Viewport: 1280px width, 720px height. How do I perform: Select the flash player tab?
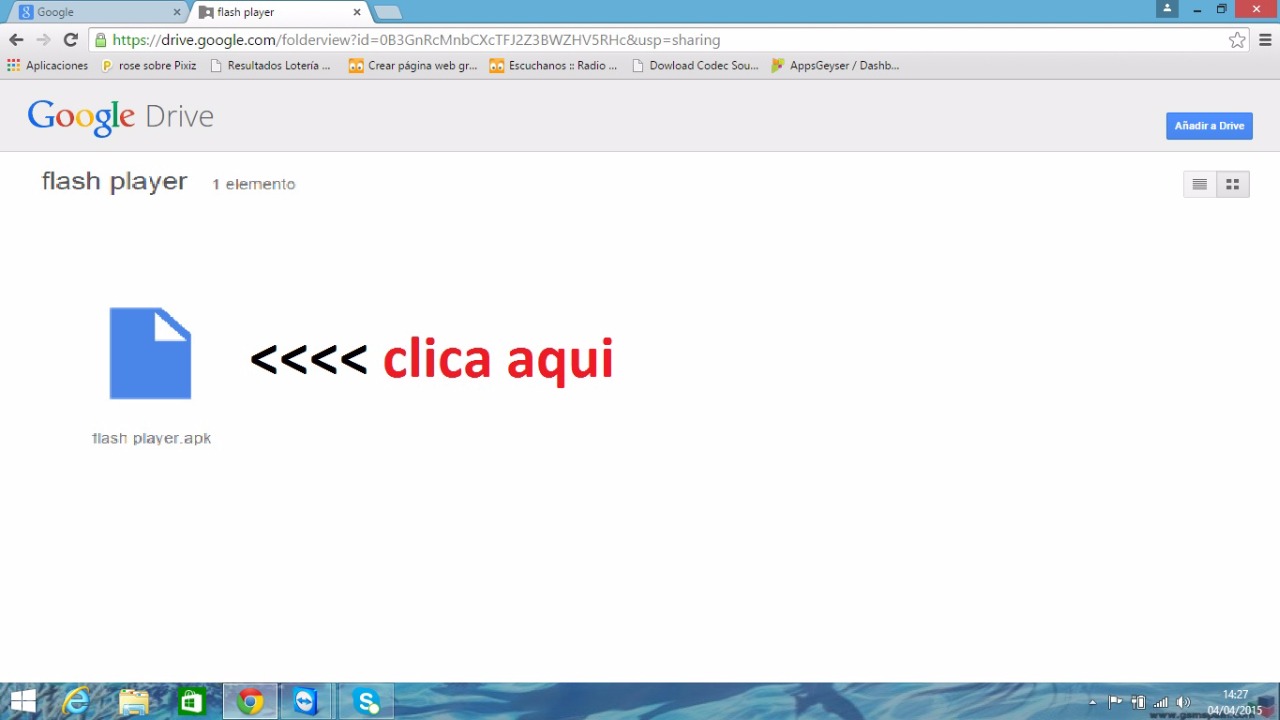pos(278,12)
